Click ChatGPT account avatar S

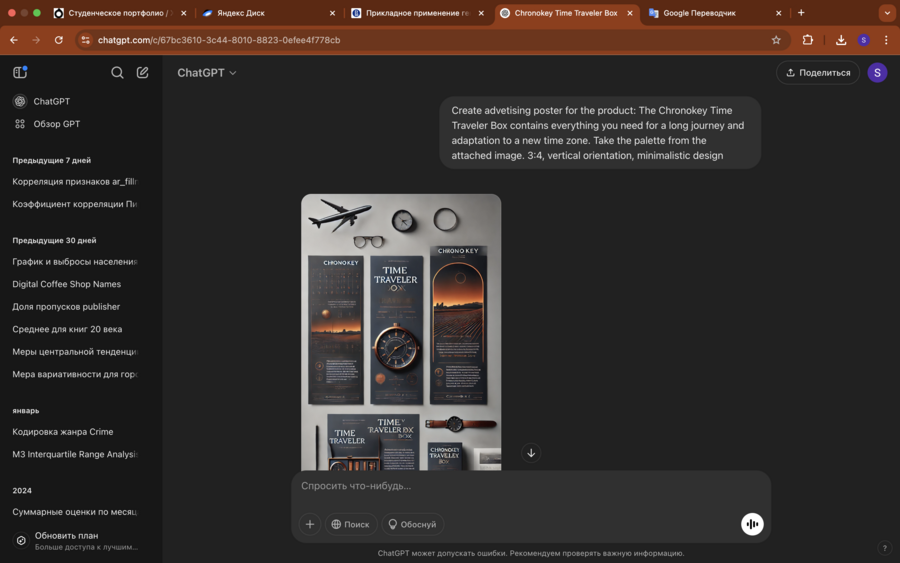pyautogui.click(x=877, y=73)
